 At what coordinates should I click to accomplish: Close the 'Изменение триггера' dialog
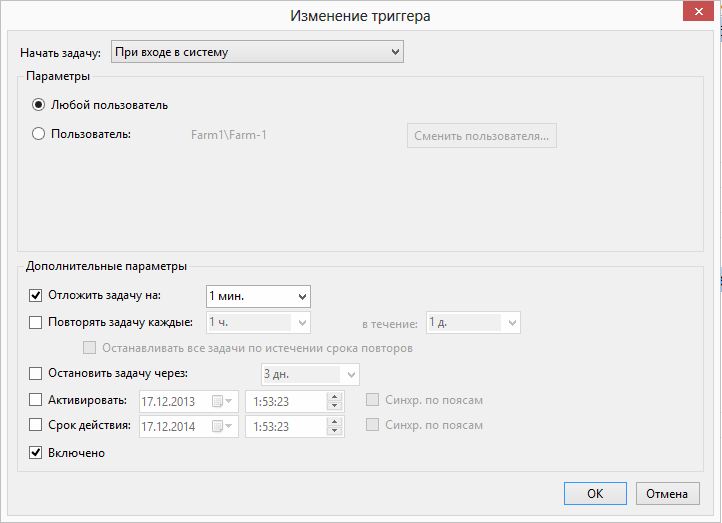[x=699, y=11]
